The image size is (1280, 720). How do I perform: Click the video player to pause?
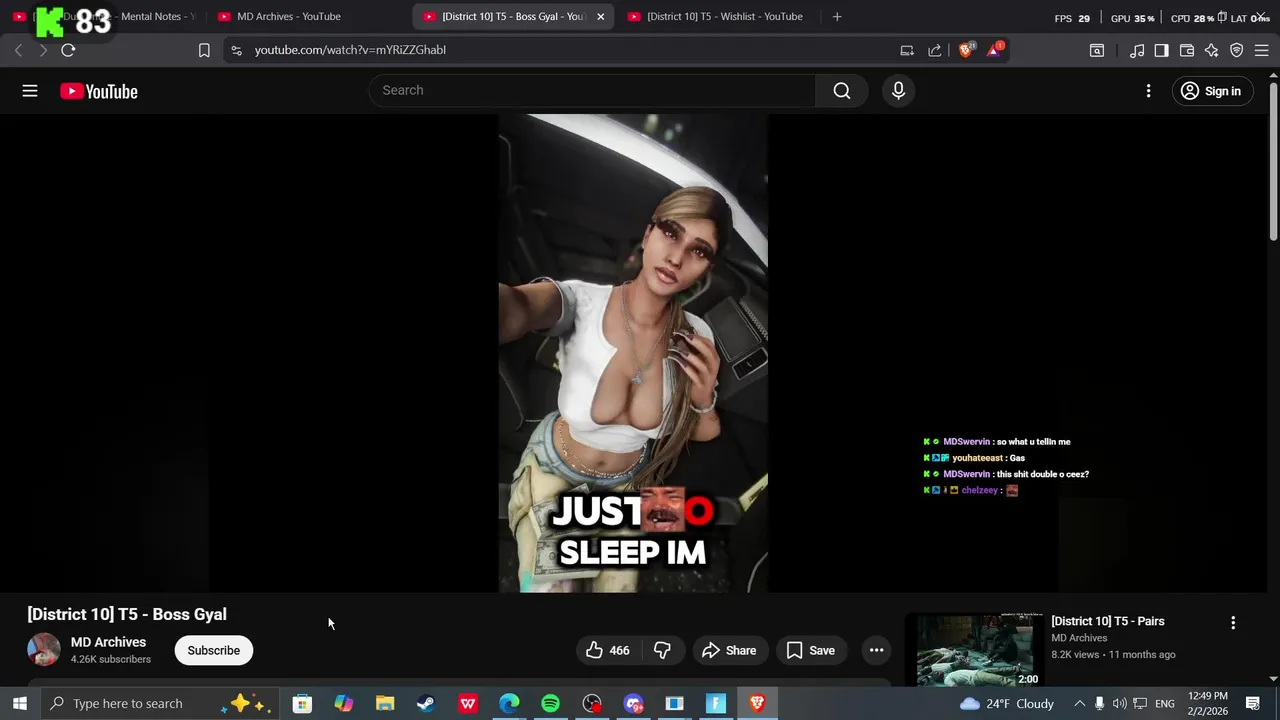pos(633,353)
